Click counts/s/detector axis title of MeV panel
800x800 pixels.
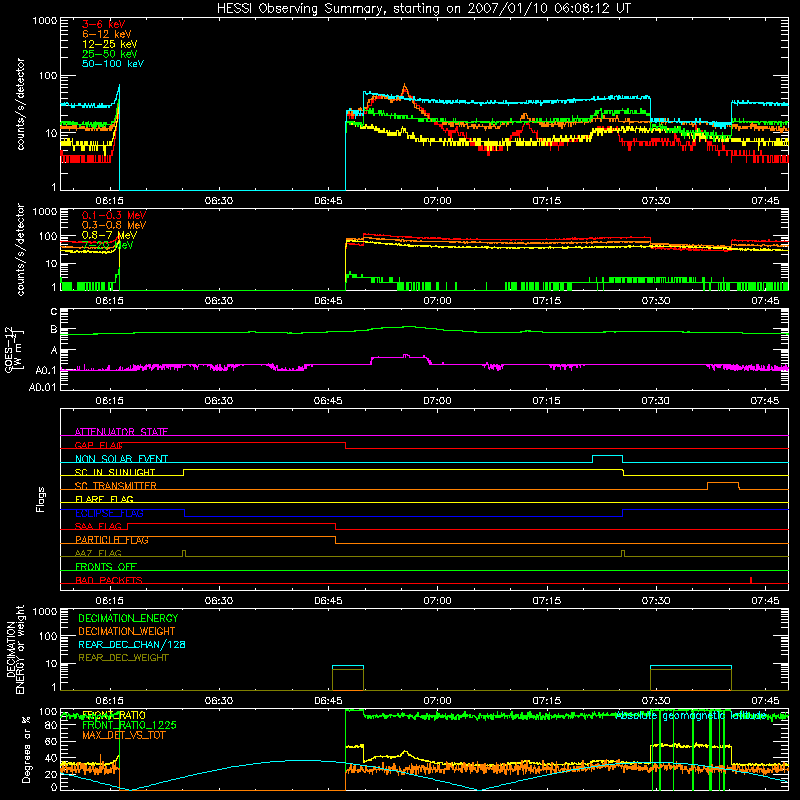click(x=20, y=249)
